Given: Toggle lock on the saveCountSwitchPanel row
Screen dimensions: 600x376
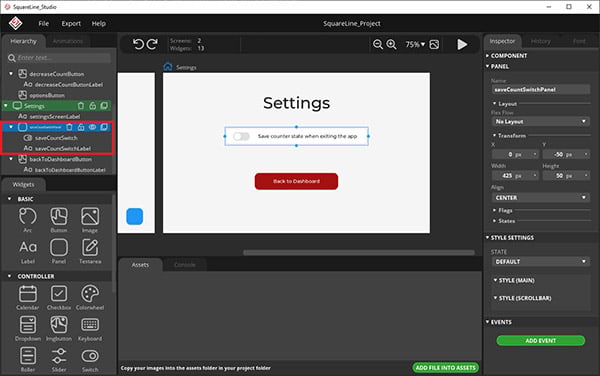Looking at the screenshot, I should click(x=81, y=127).
